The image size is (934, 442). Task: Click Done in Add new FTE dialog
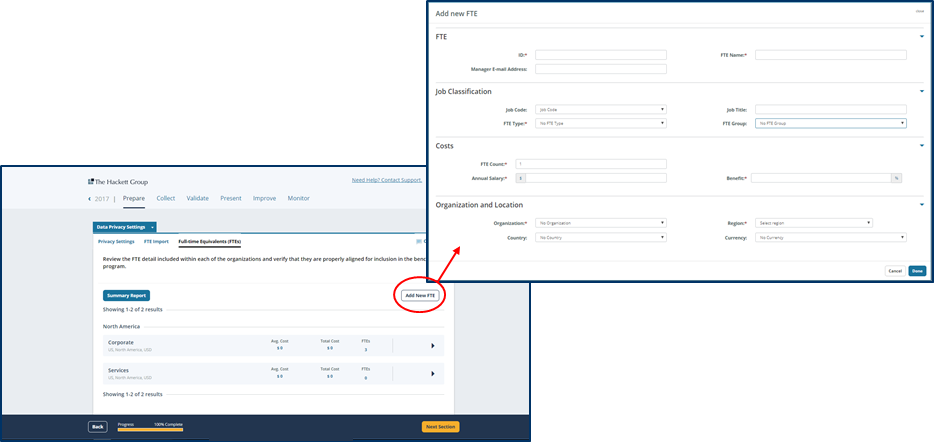point(917,271)
